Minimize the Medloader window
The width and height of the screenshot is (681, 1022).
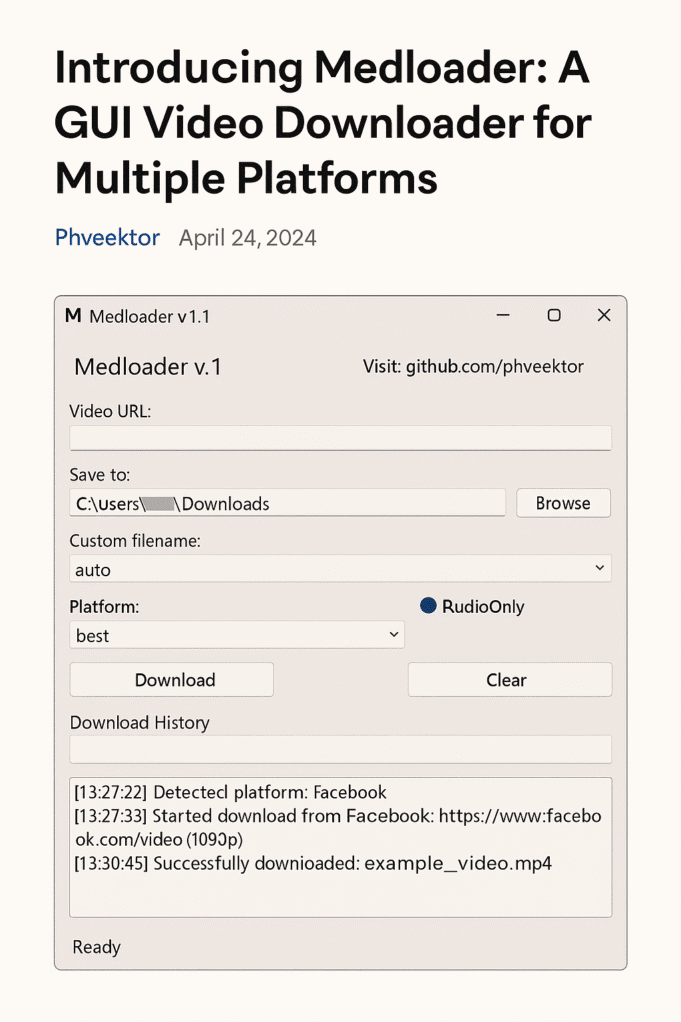coord(503,316)
